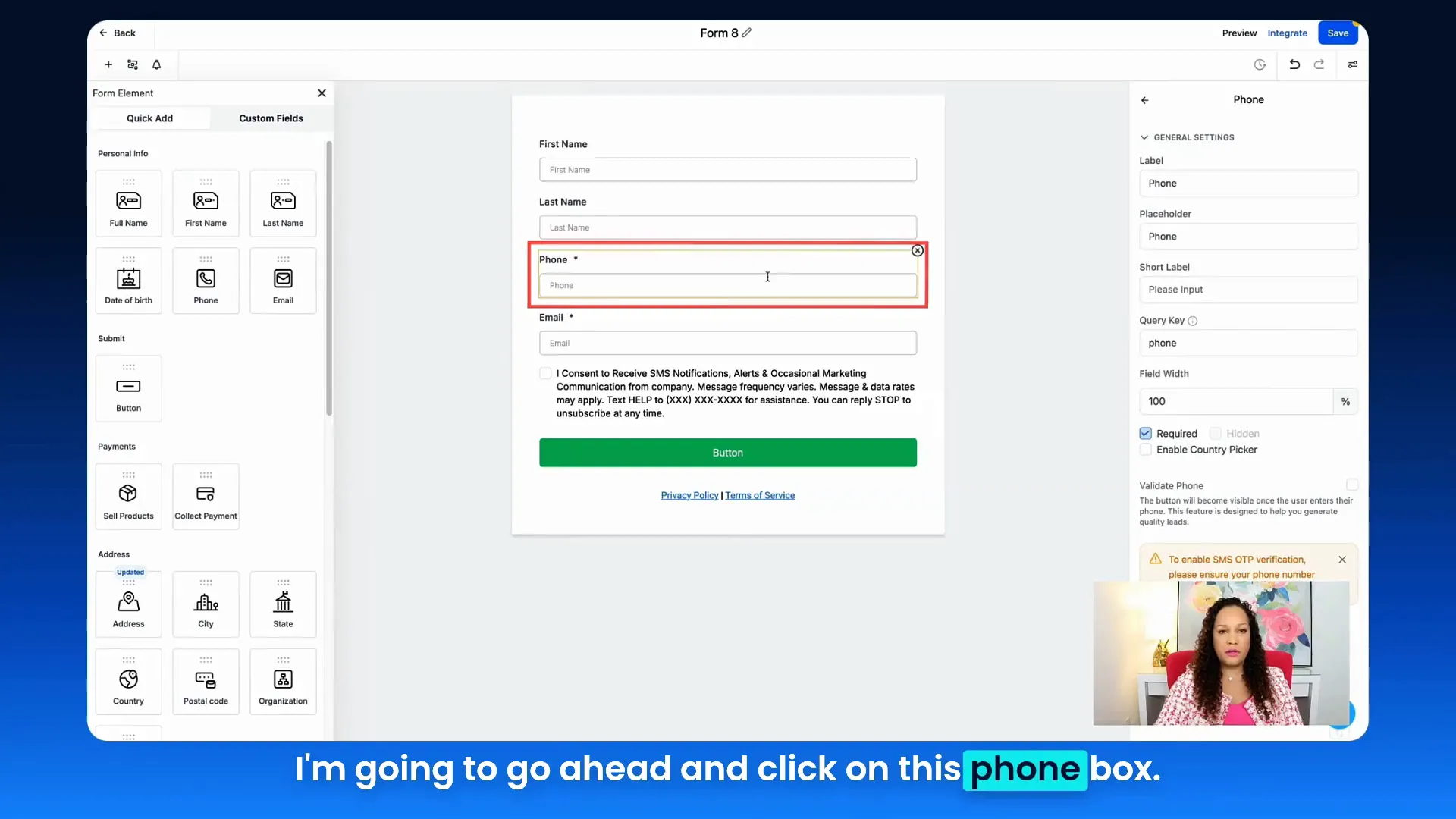
Task: Check the SMS consent checkbox
Action: point(545,373)
